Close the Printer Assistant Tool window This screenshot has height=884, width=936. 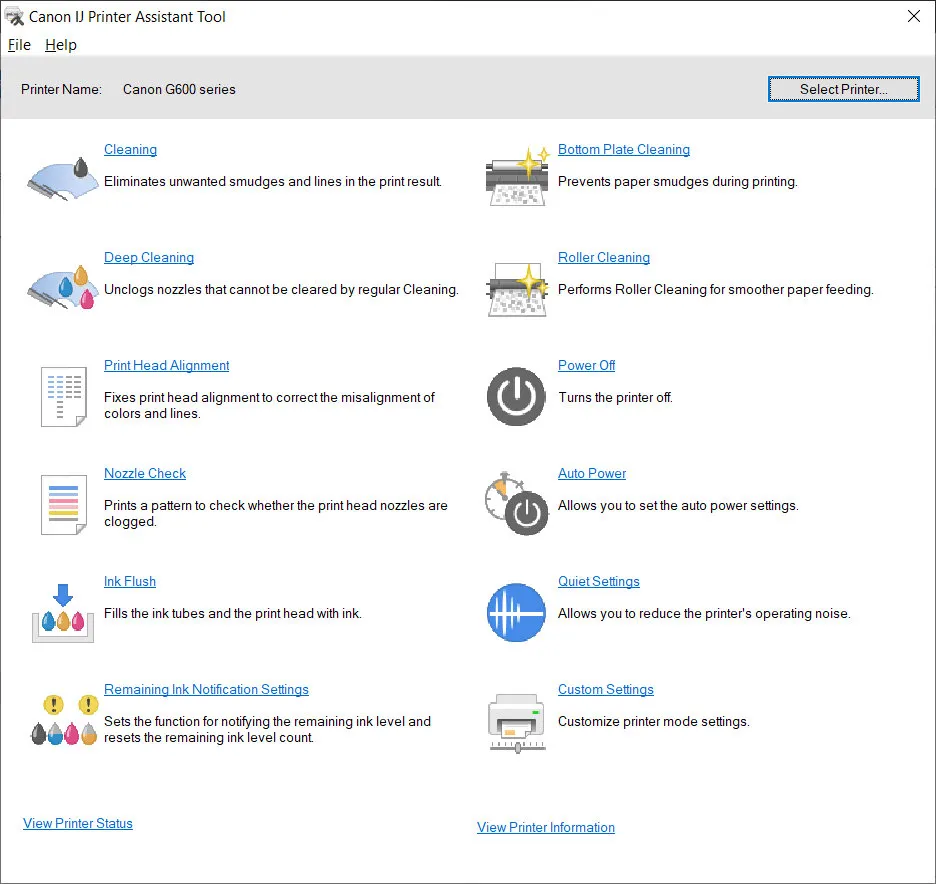click(x=913, y=16)
